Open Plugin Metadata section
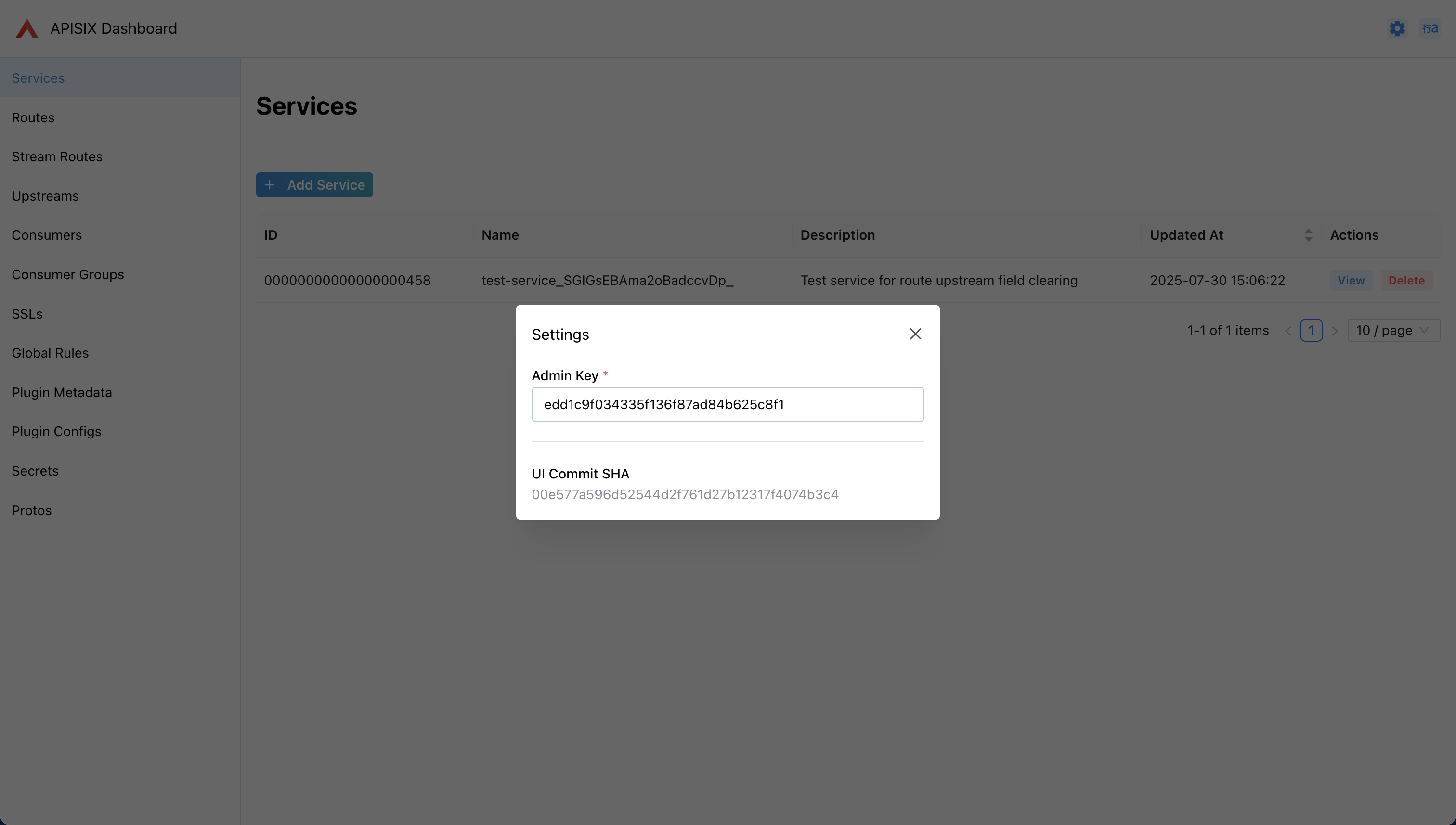Image resolution: width=1456 pixels, height=825 pixels. pos(62,393)
